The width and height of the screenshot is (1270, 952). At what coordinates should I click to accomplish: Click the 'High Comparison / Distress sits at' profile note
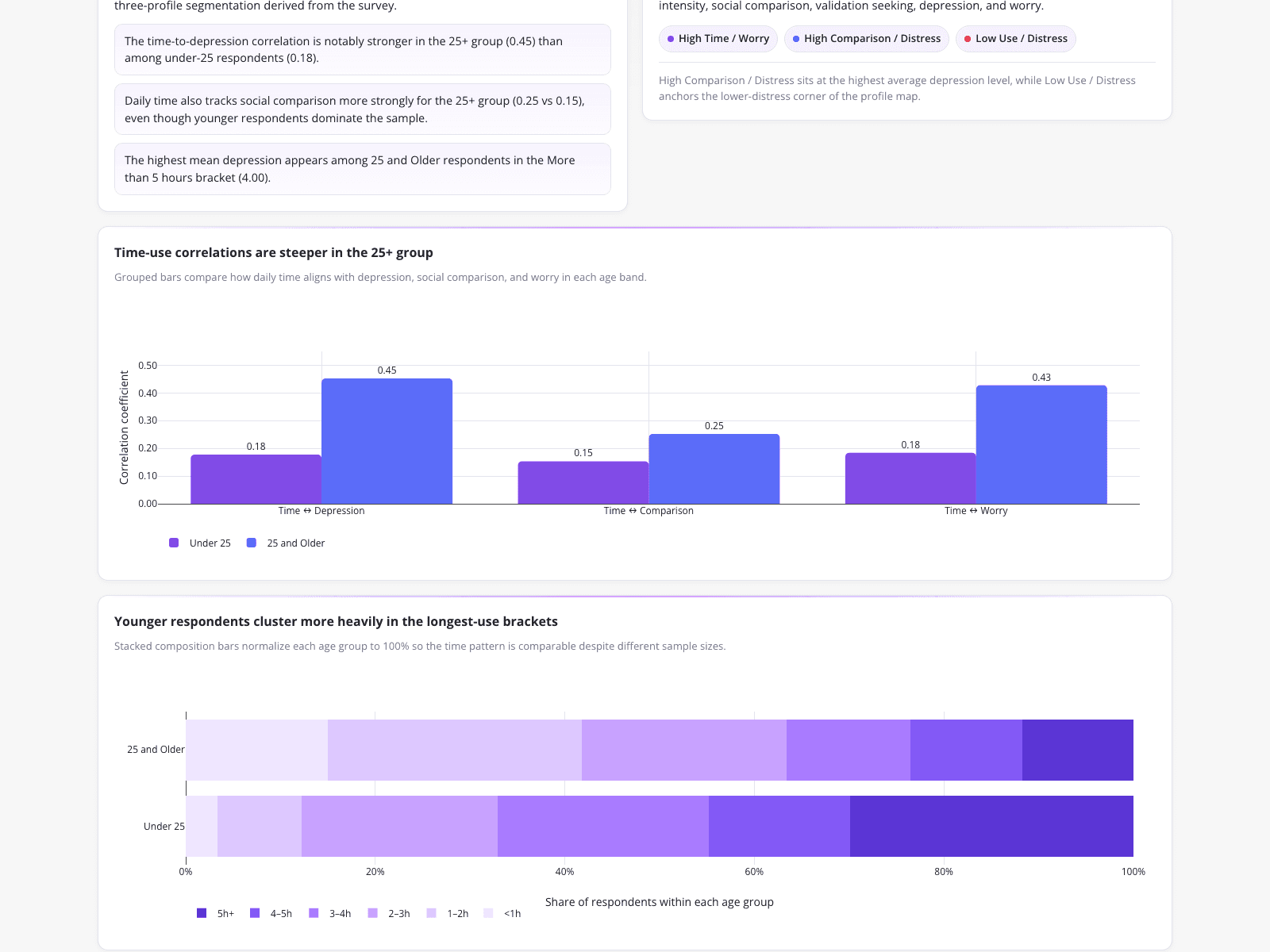click(x=897, y=88)
